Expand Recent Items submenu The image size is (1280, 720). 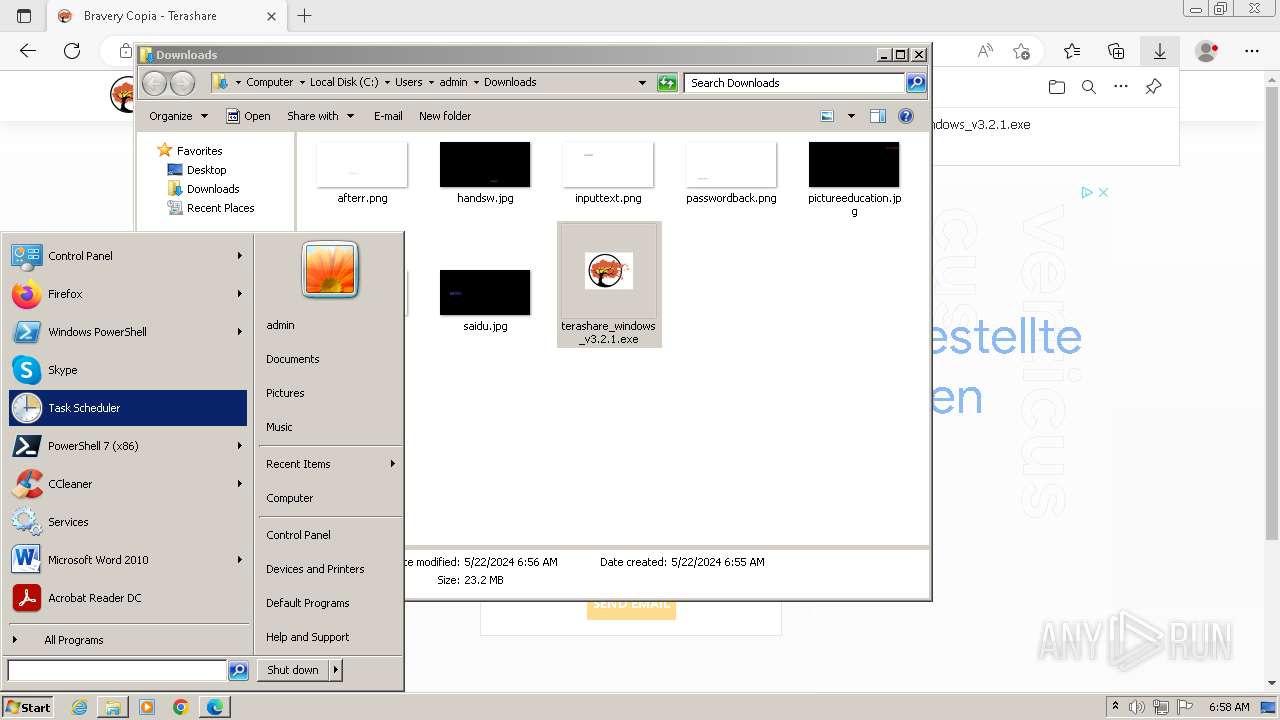coord(330,464)
